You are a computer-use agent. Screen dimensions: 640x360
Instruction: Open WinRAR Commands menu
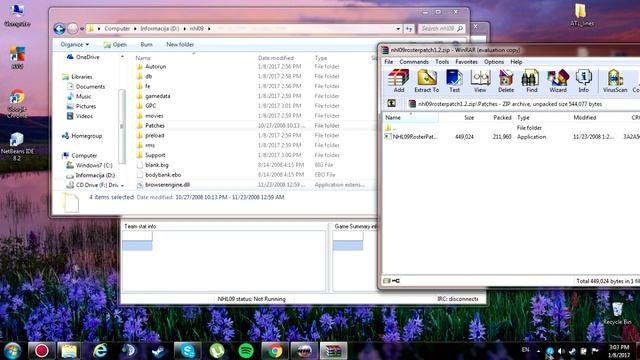pyautogui.click(x=414, y=62)
